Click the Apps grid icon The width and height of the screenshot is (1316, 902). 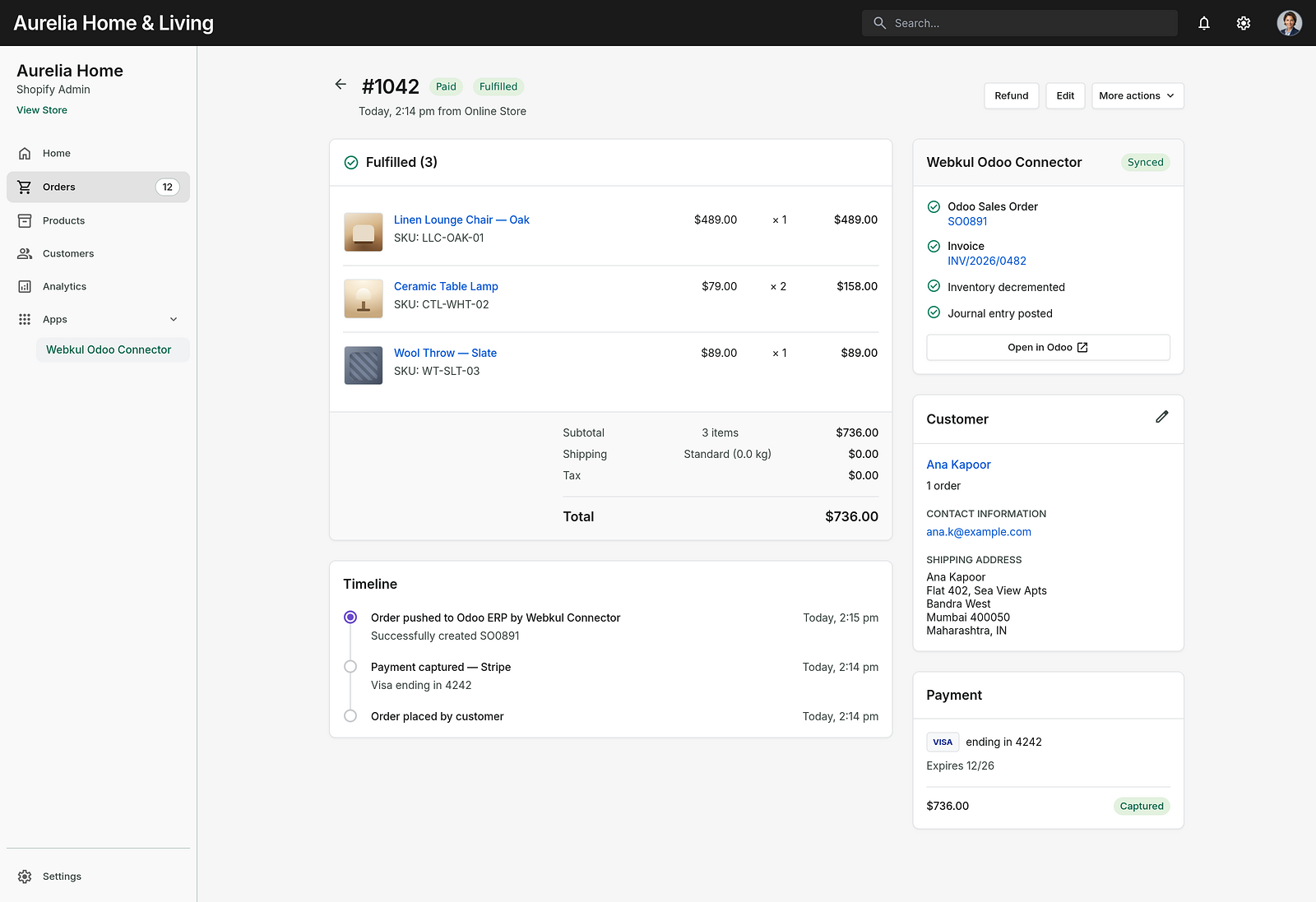(x=25, y=319)
